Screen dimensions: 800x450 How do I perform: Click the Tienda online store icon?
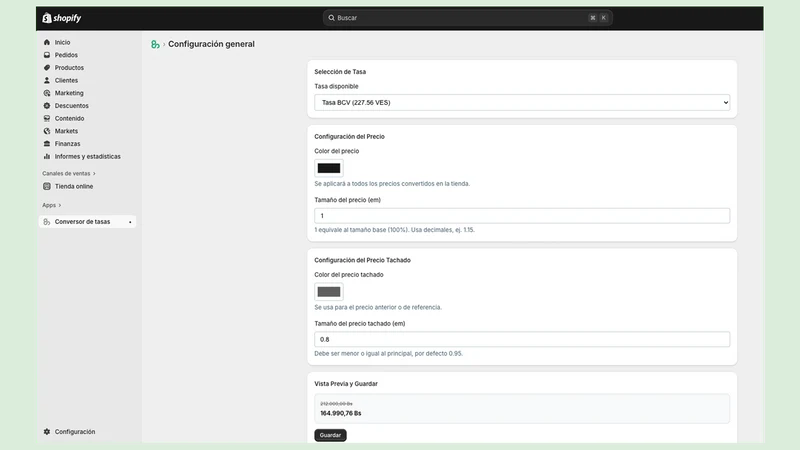(47, 186)
